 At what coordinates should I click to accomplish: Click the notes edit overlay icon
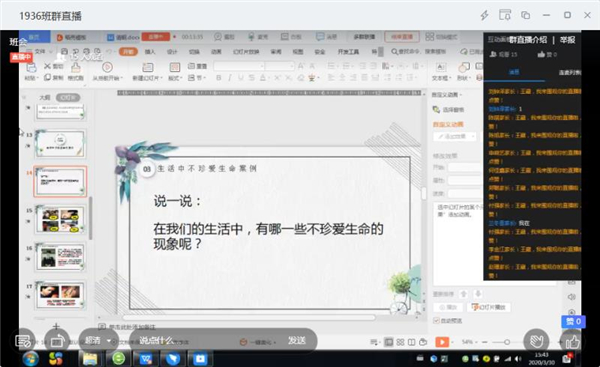coord(23,341)
